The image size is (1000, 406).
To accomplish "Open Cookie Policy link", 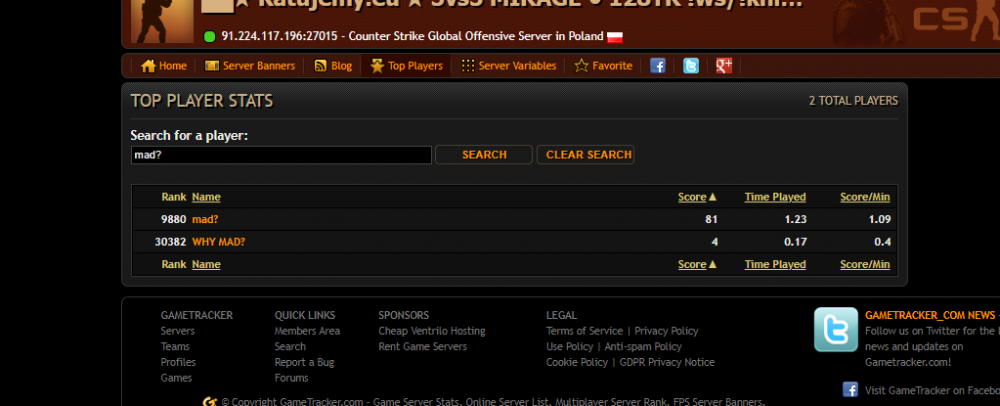I will tap(577, 362).
